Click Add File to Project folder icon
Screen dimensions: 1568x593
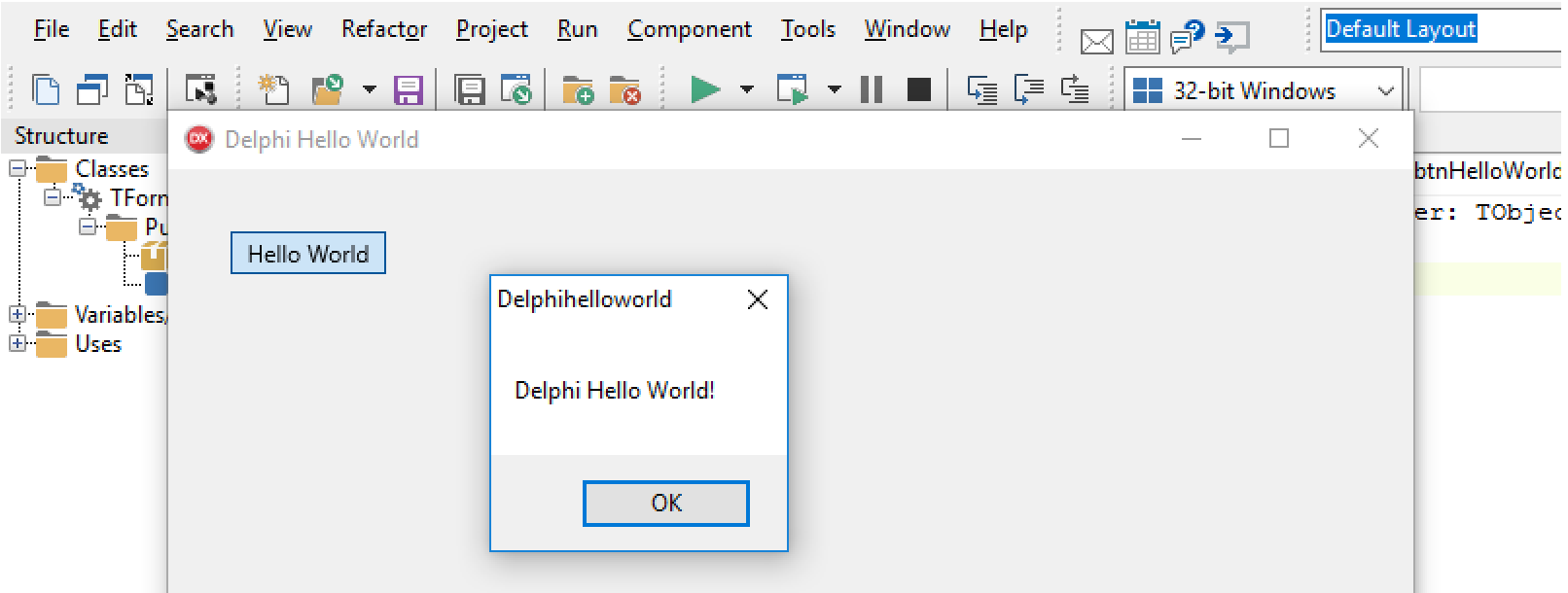point(578,90)
